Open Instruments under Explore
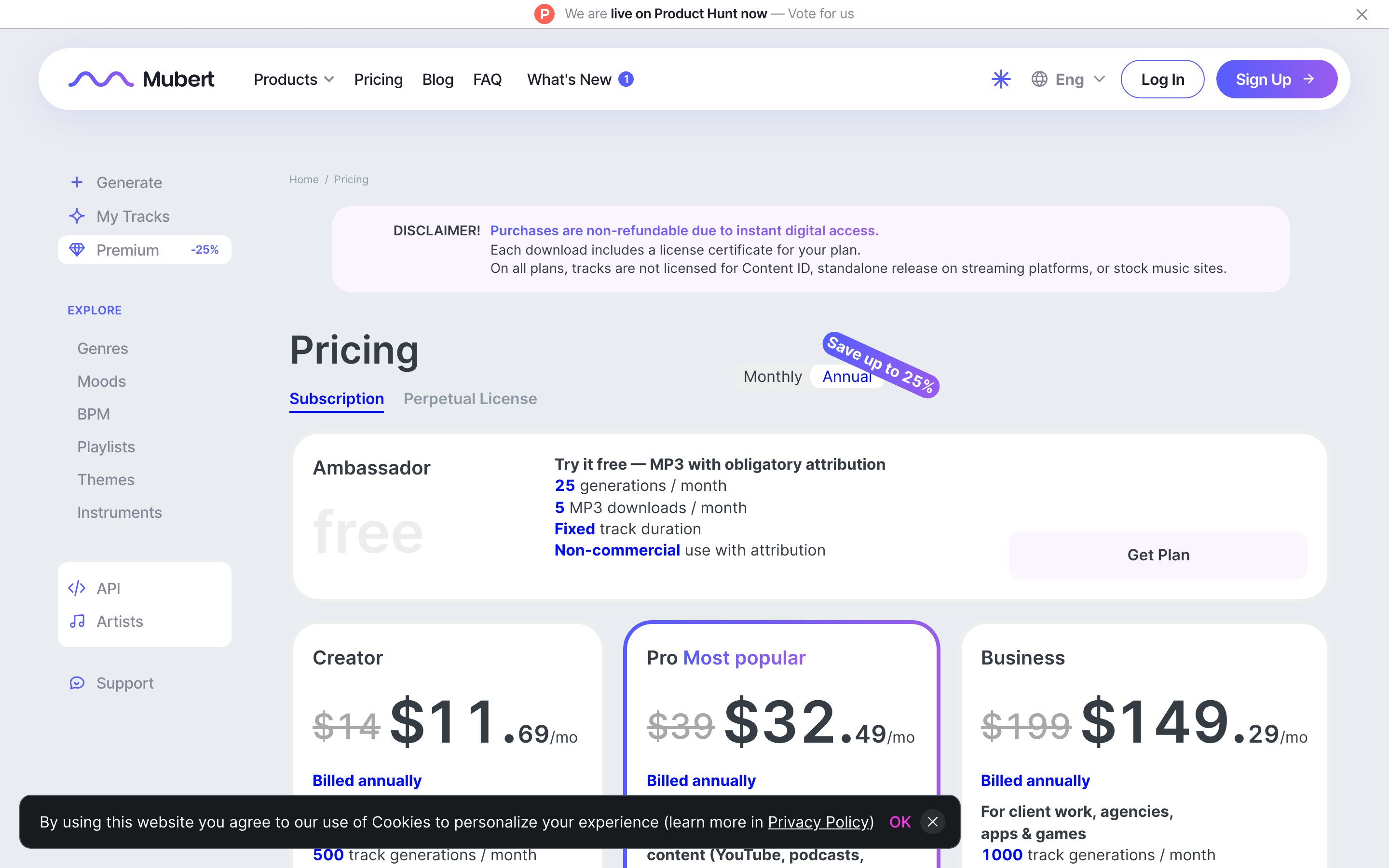1389x868 pixels. [x=120, y=512]
